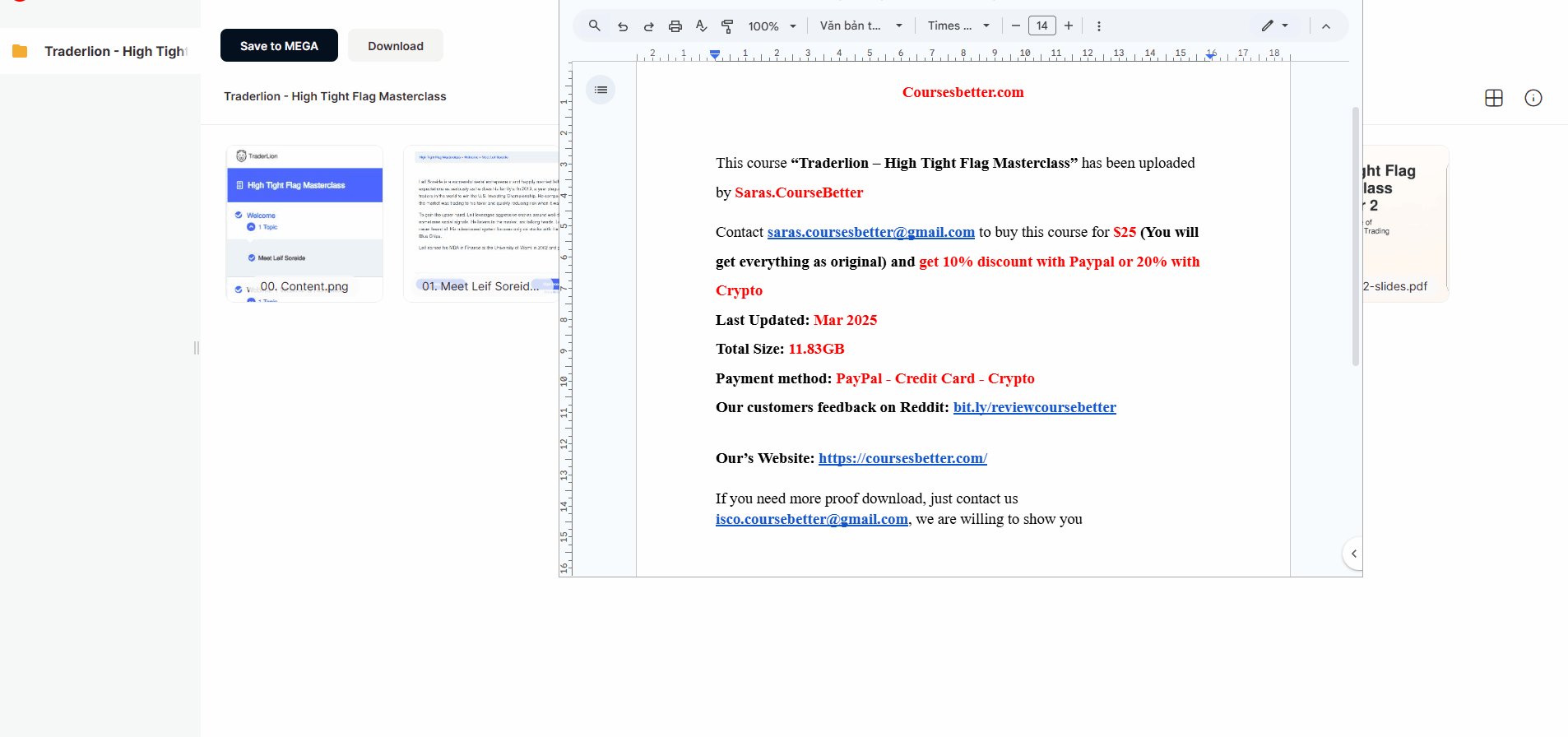Viewport: 1568px width, 737px height.
Task: Click the "Last Updated: Mar 2025" line
Action: pos(796,320)
